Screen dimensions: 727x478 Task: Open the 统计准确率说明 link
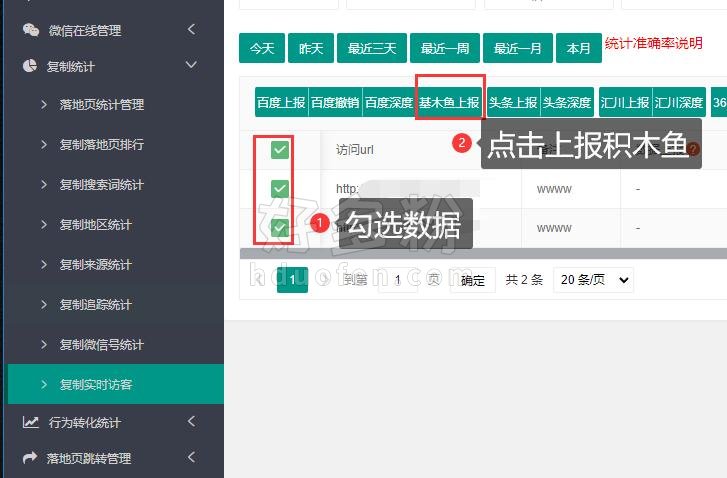coord(654,43)
